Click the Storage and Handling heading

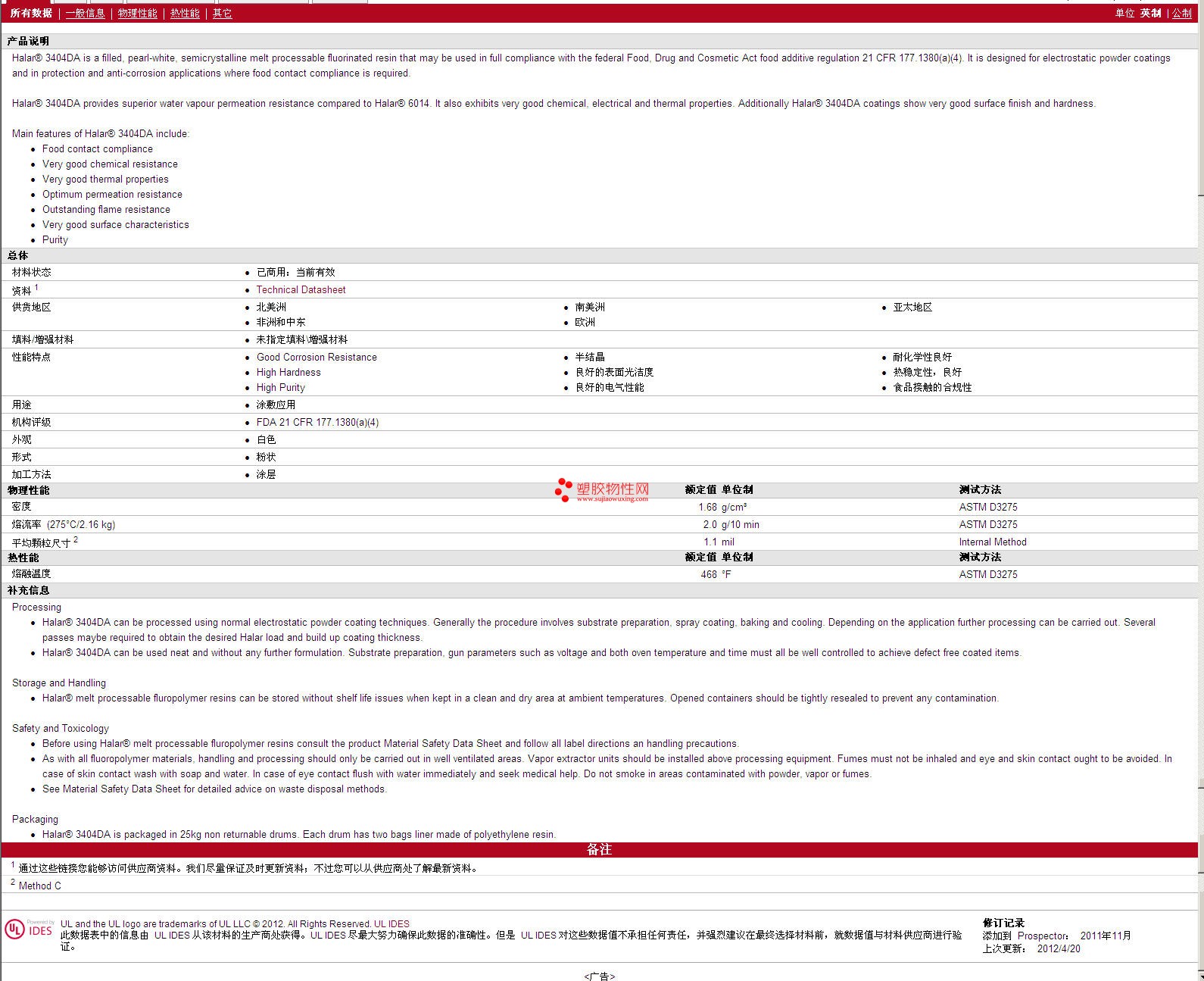pos(59,683)
